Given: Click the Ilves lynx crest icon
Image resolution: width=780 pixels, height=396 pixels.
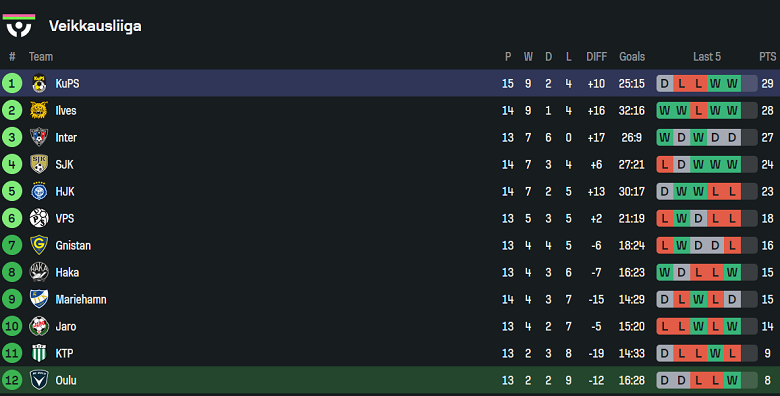Looking at the screenshot, I should point(39,110).
